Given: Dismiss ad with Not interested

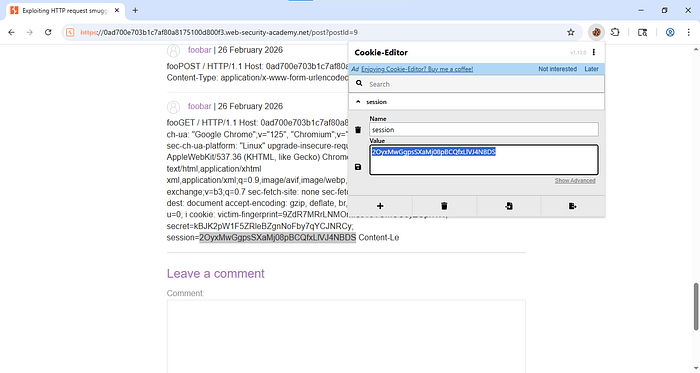Looking at the screenshot, I should pos(557,69).
